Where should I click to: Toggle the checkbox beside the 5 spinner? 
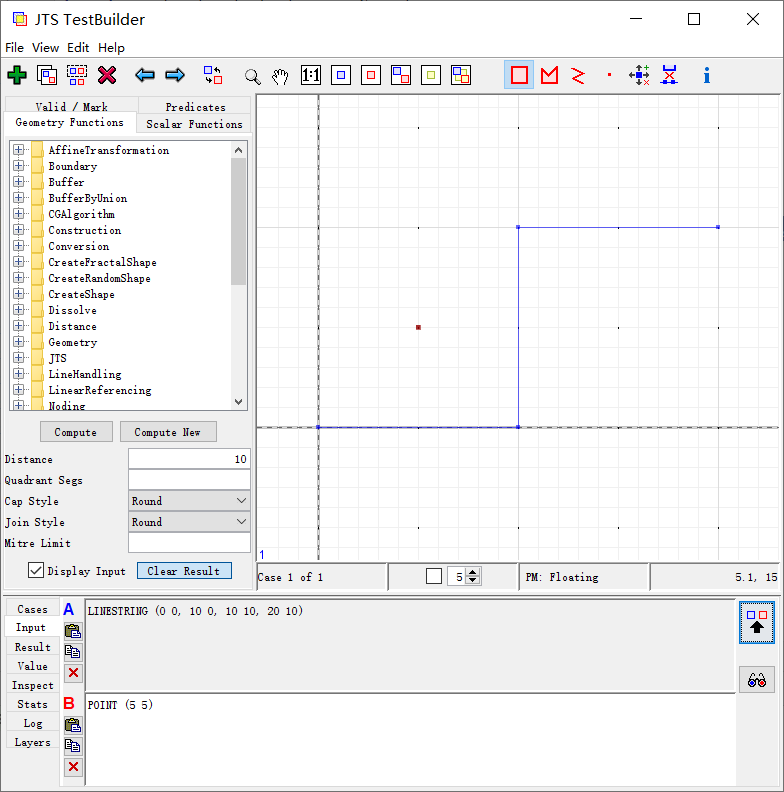coord(434,576)
